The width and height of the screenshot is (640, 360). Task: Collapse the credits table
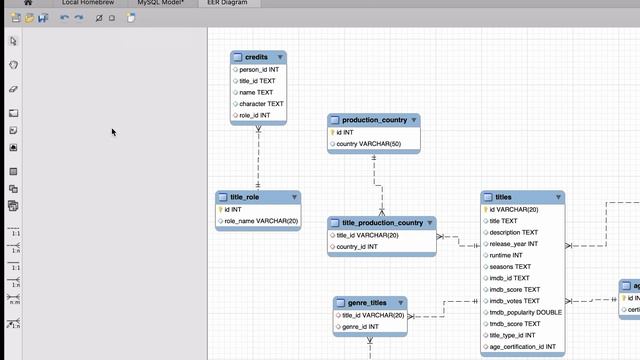click(x=280, y=57)
